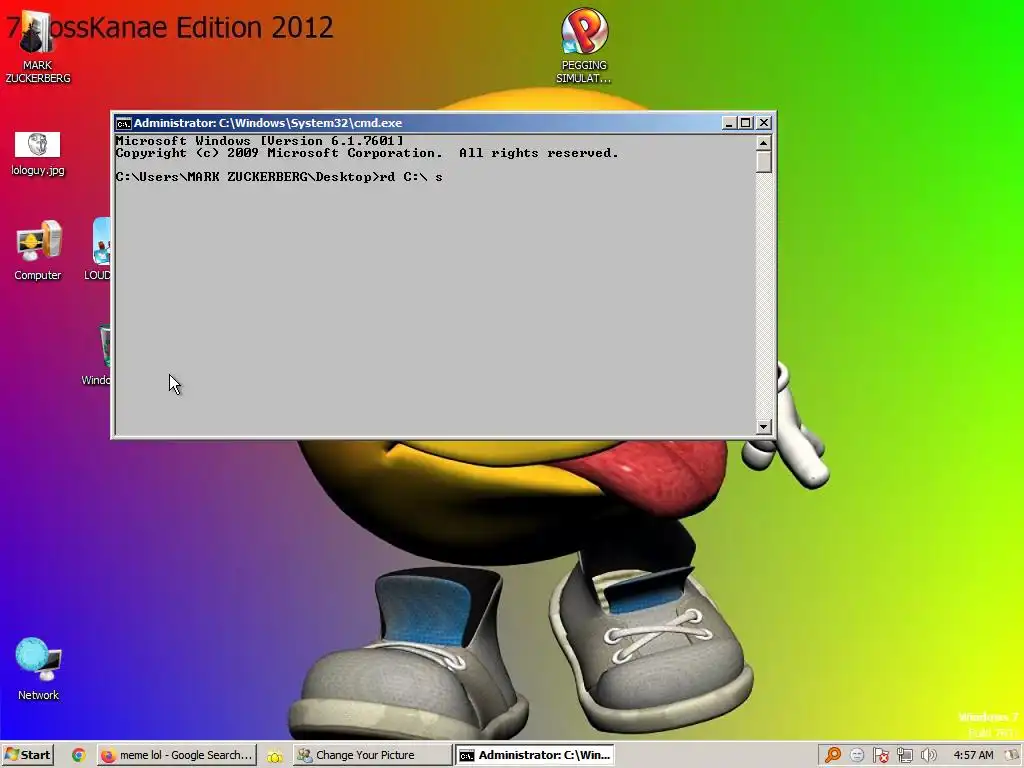Viewport: 1024px width, 768px height.
Task: Switch to meme lol Google Search taskbar item
Action: click(x=176, y=755)
